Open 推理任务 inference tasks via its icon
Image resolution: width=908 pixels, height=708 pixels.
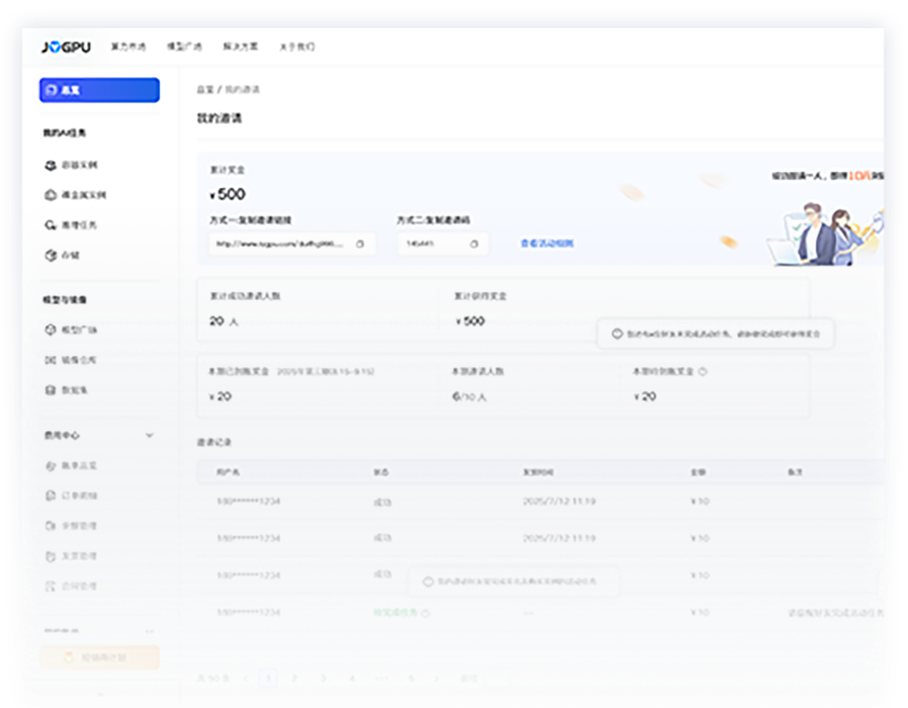tap(51, 225)
